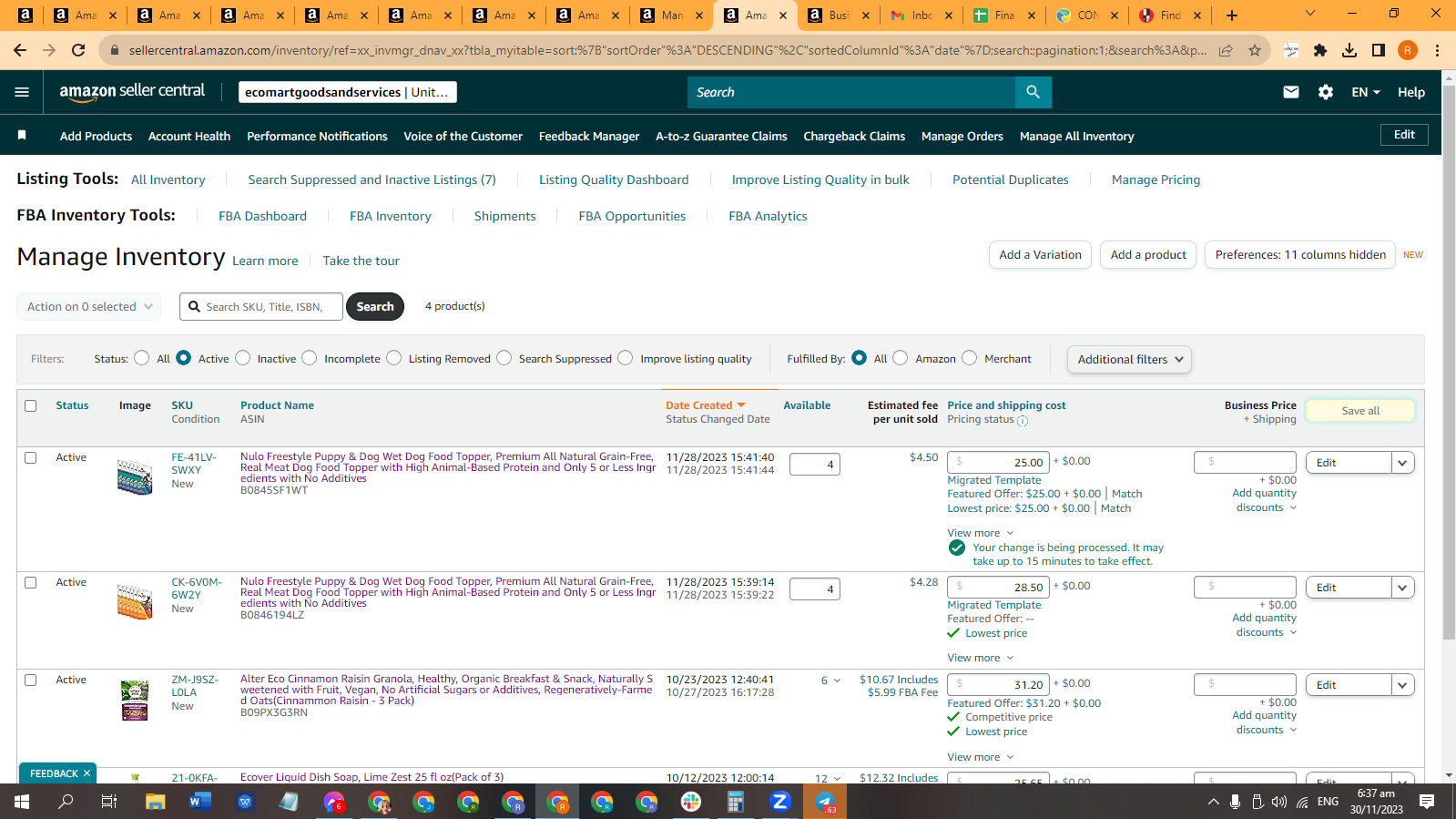Click the pricing status info icon
Image resolution: width=1456 pixels, height=819 pixels.
pyautogui.click(x=1023, y=421)
